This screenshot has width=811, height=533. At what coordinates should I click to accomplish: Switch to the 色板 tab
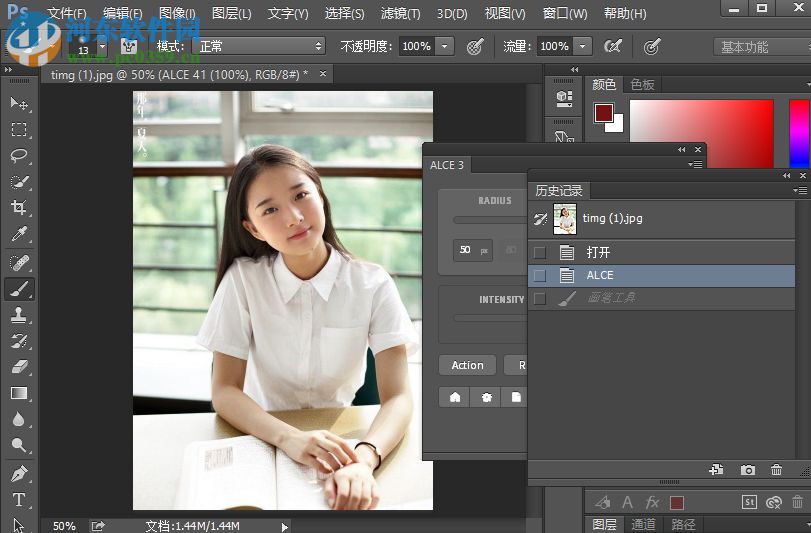pyautogui.click(x=643, y=84)
